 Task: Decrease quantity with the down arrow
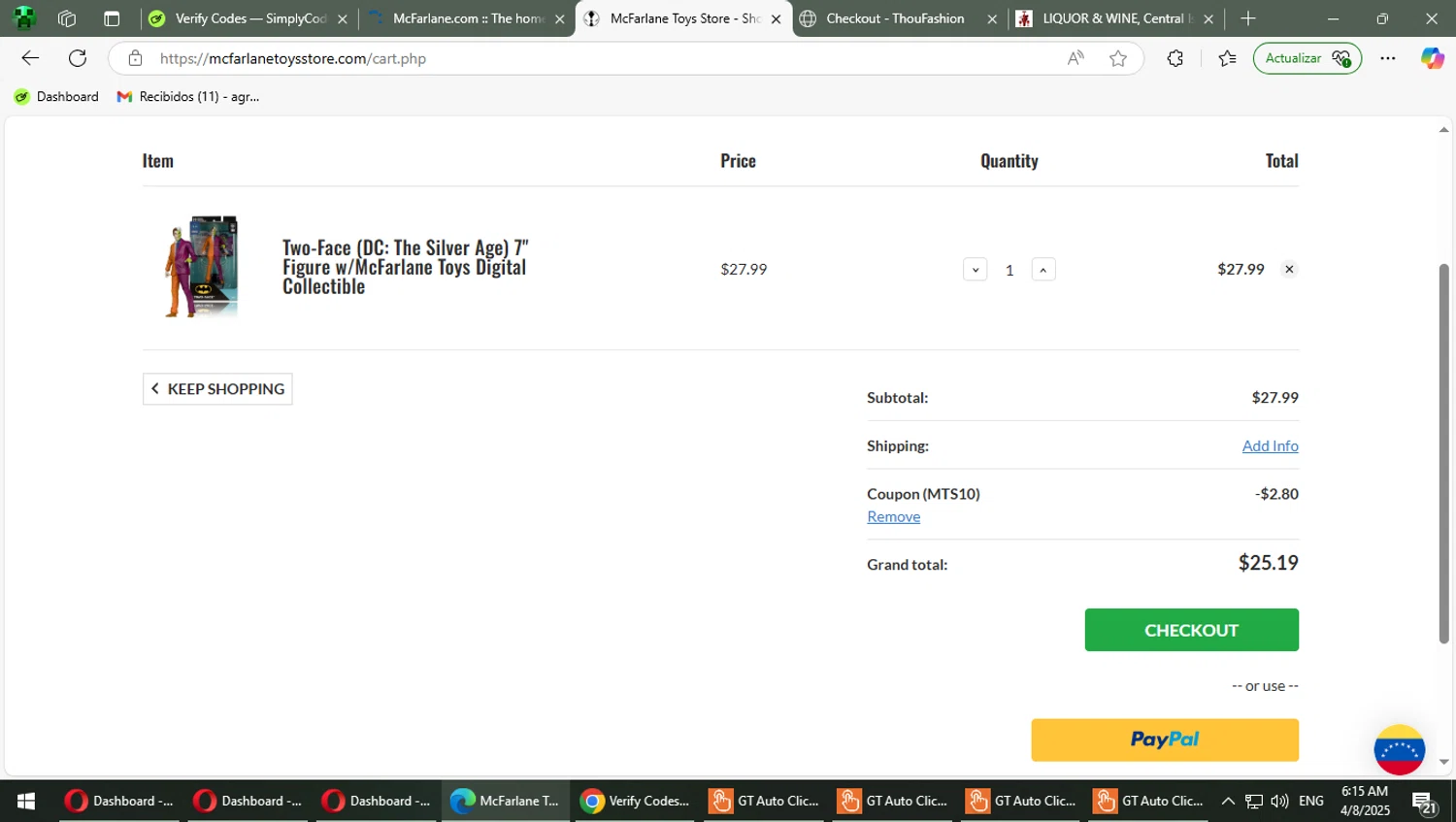[x=976, y=270]
